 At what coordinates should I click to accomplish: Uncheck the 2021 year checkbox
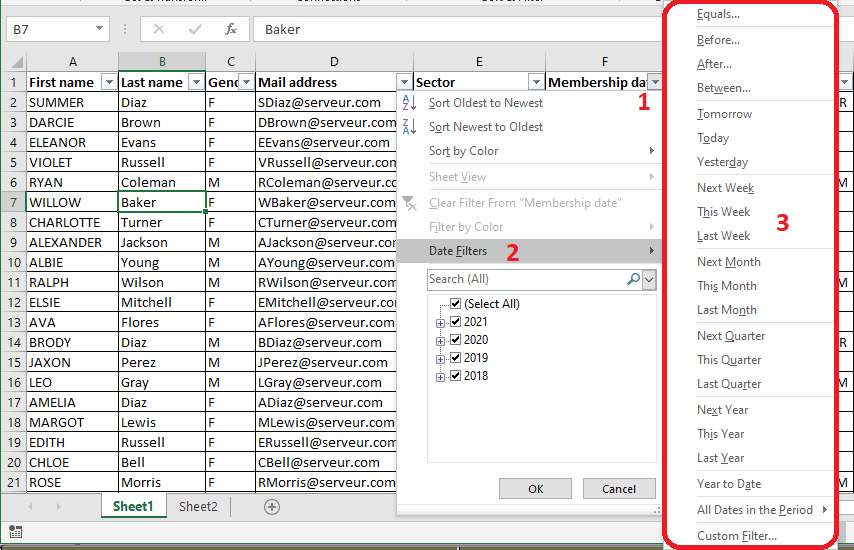click(456, 322)
